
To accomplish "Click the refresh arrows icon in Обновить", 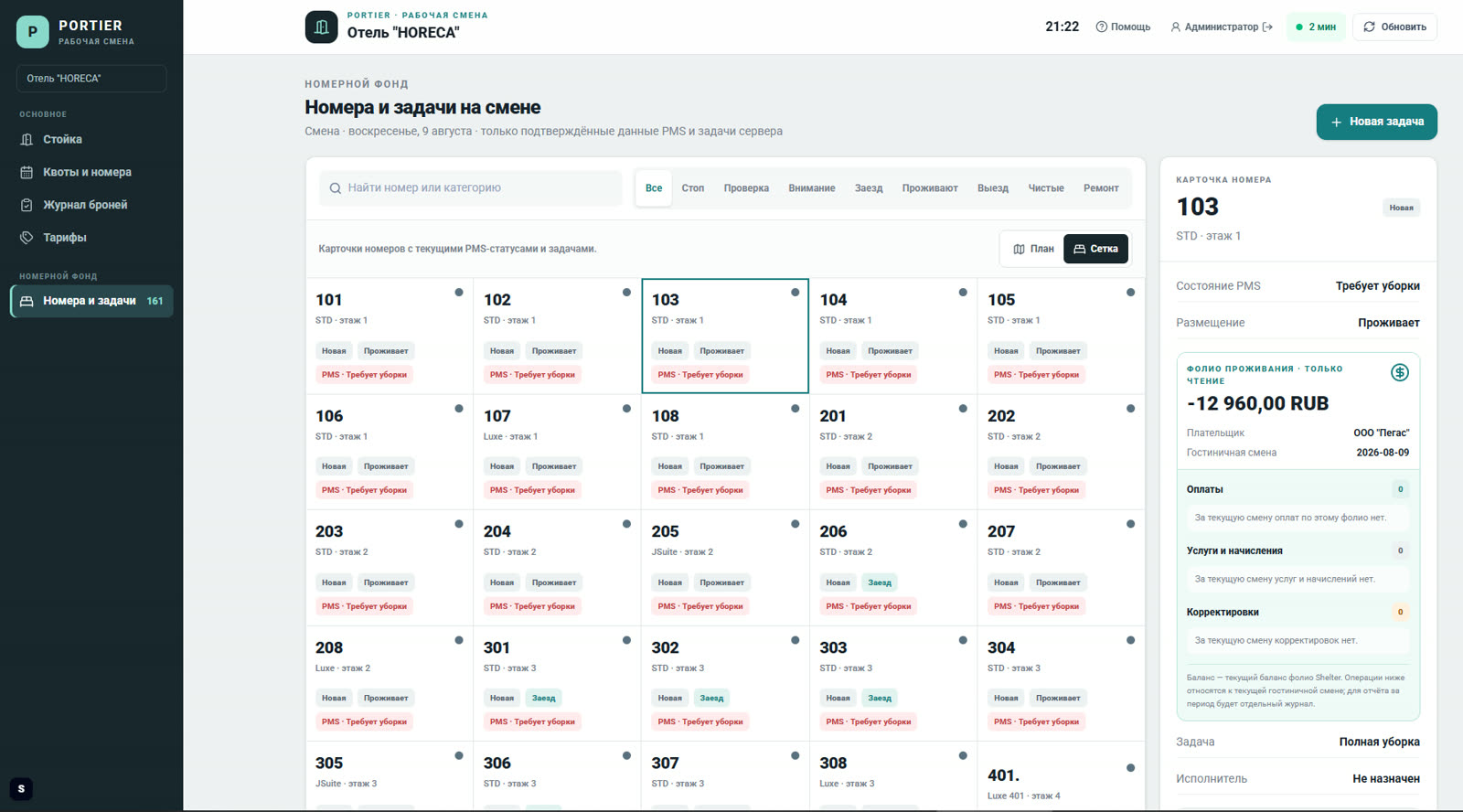I will pos(1369,27).
